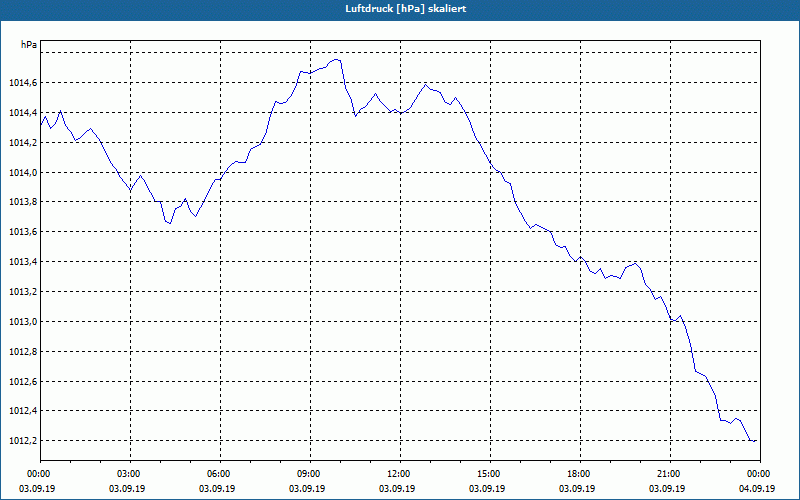Screen dimensions: 800x500
Task: Click the chart title "Luftdruck [hPa] skaliert"
Action: click(x=406, y=9)
